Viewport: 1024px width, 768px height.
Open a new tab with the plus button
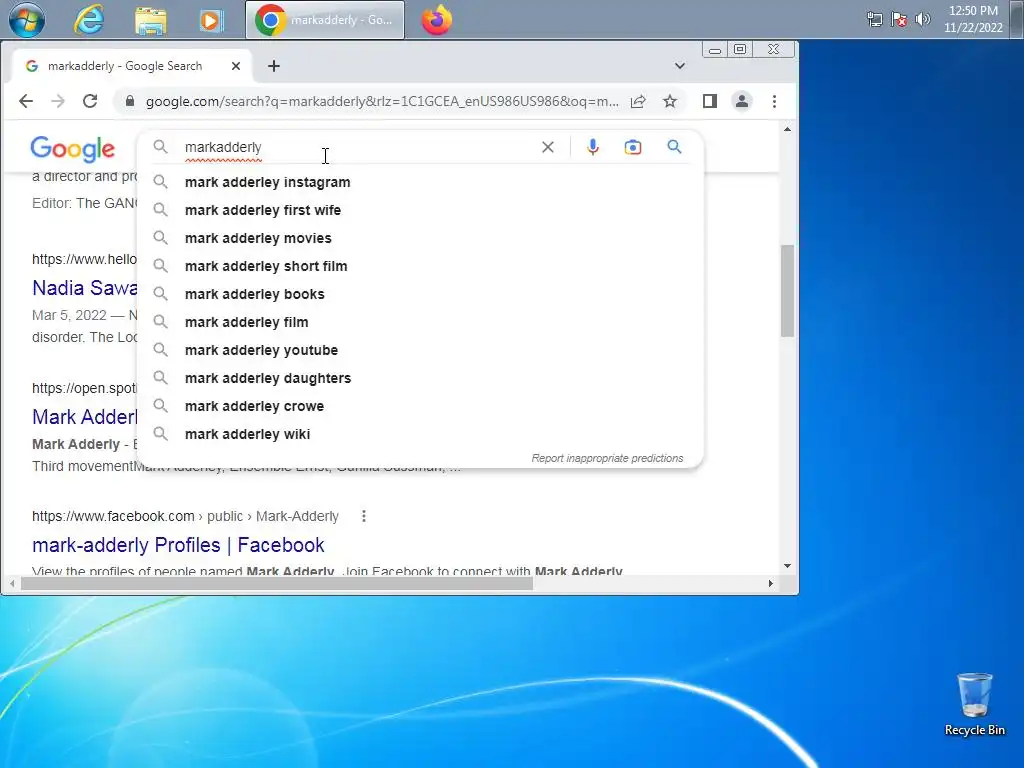tap(274, 66)
